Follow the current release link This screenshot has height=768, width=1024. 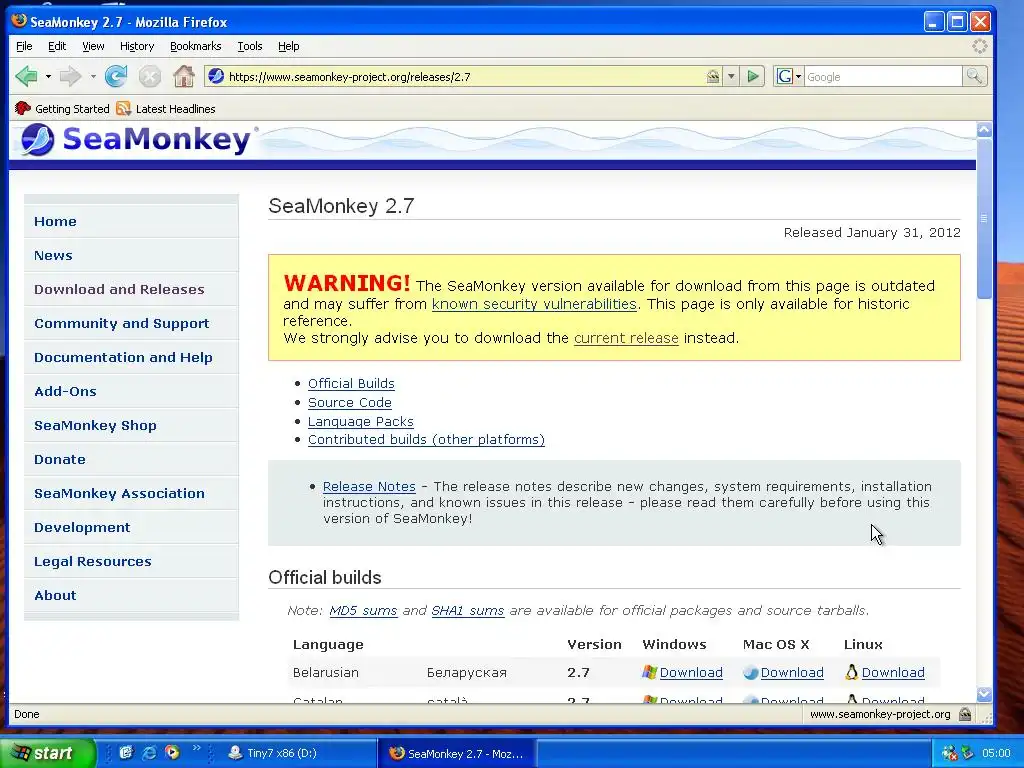[x=626, y=338]
